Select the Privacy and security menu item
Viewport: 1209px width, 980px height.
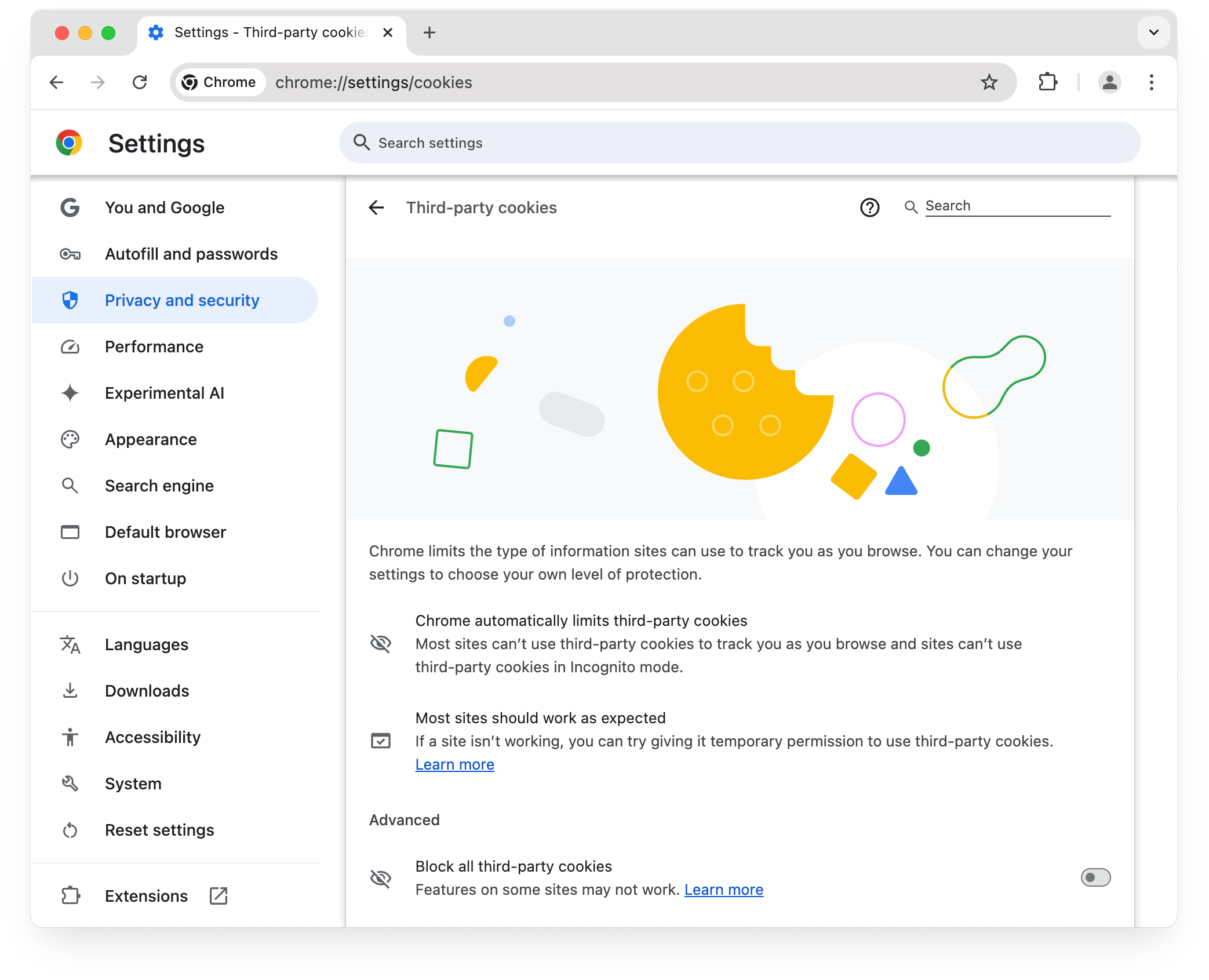(x=182, y=300)
